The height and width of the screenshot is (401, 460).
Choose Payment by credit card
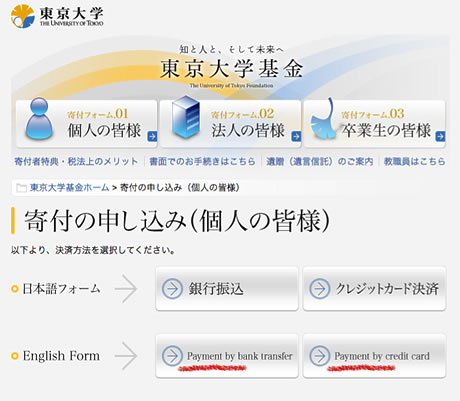point(374,356)
